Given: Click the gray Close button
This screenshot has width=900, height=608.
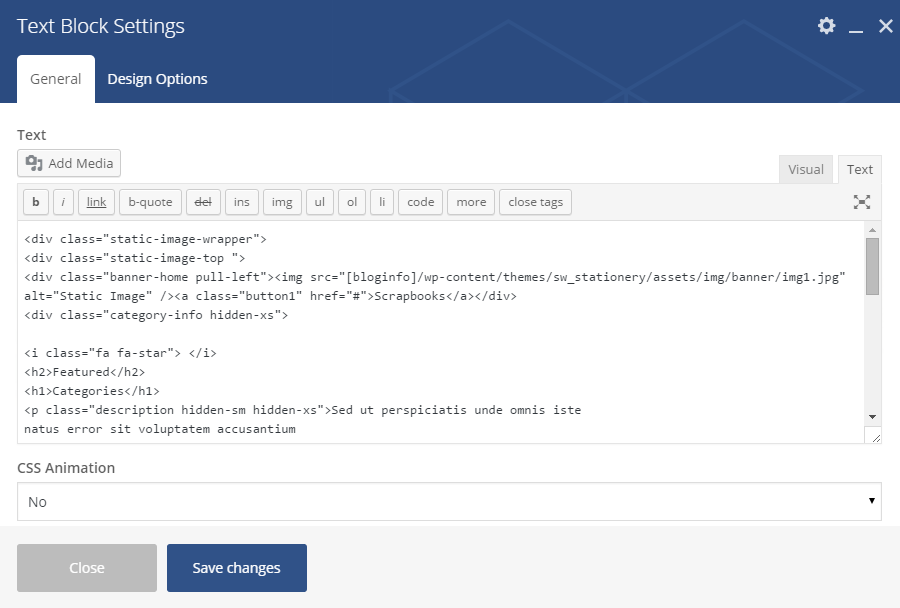Looking at the screenshot, I should (x=87, y=568).
